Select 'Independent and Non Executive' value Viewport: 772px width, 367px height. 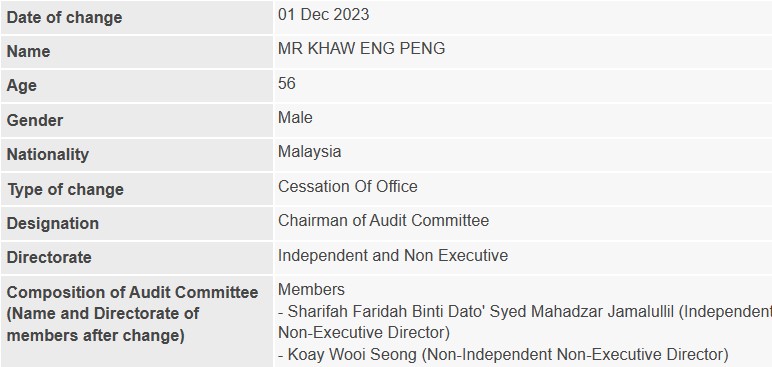(393, 255)
